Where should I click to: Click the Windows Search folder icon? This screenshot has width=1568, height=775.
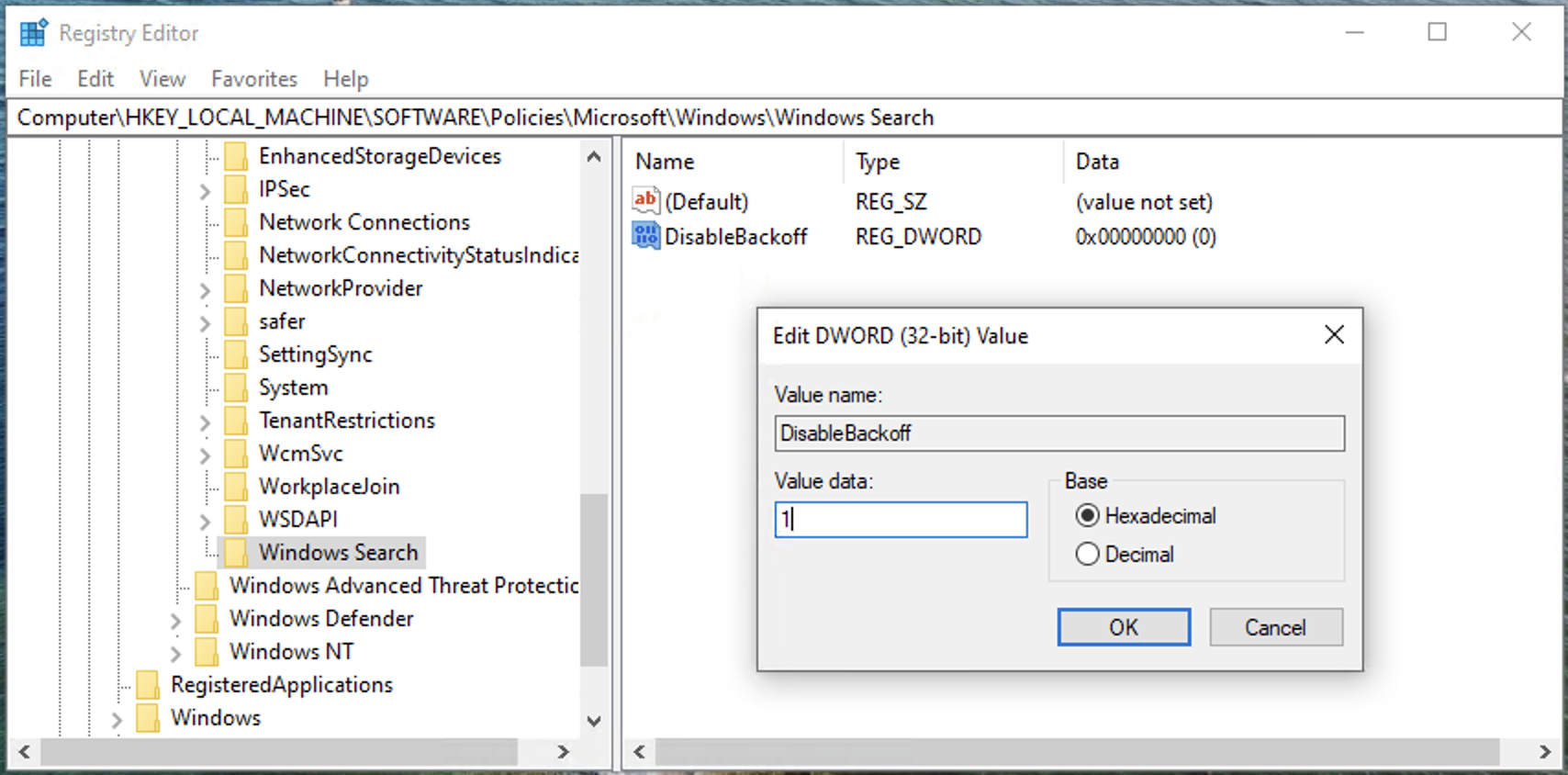point(236,553)
